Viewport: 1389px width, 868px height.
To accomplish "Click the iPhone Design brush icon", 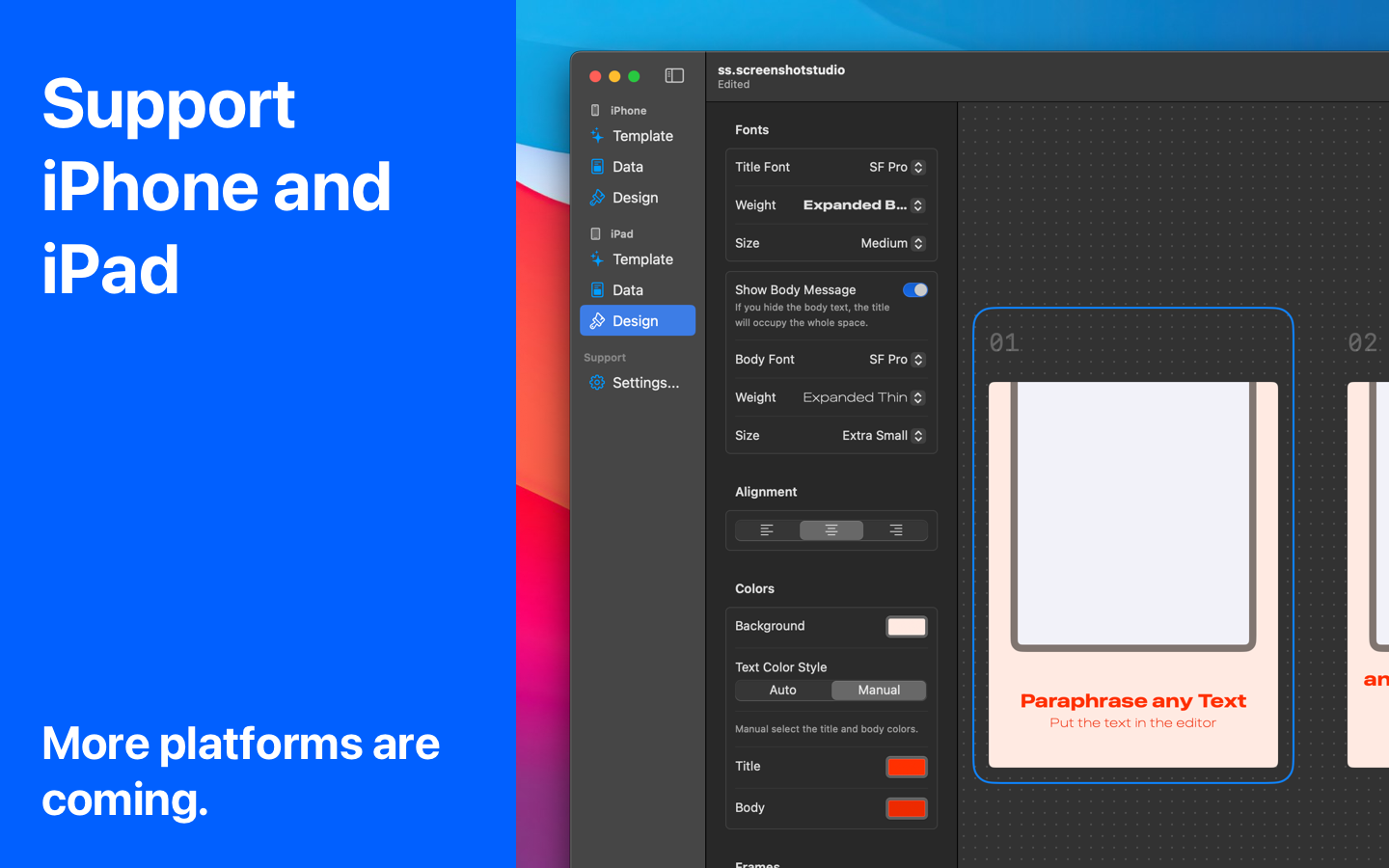I will tap(597, 198).
